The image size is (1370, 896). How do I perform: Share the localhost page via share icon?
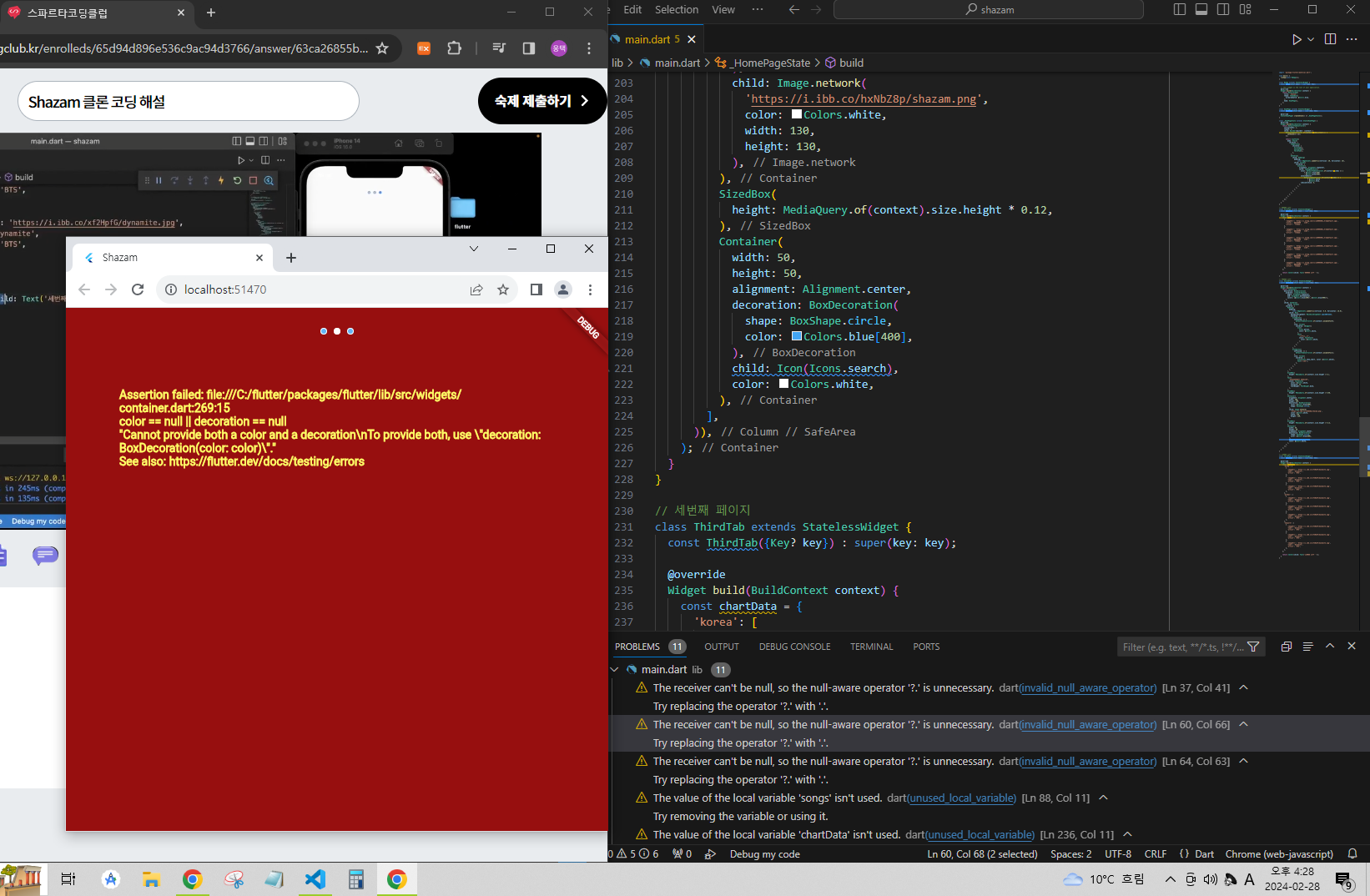476,289
